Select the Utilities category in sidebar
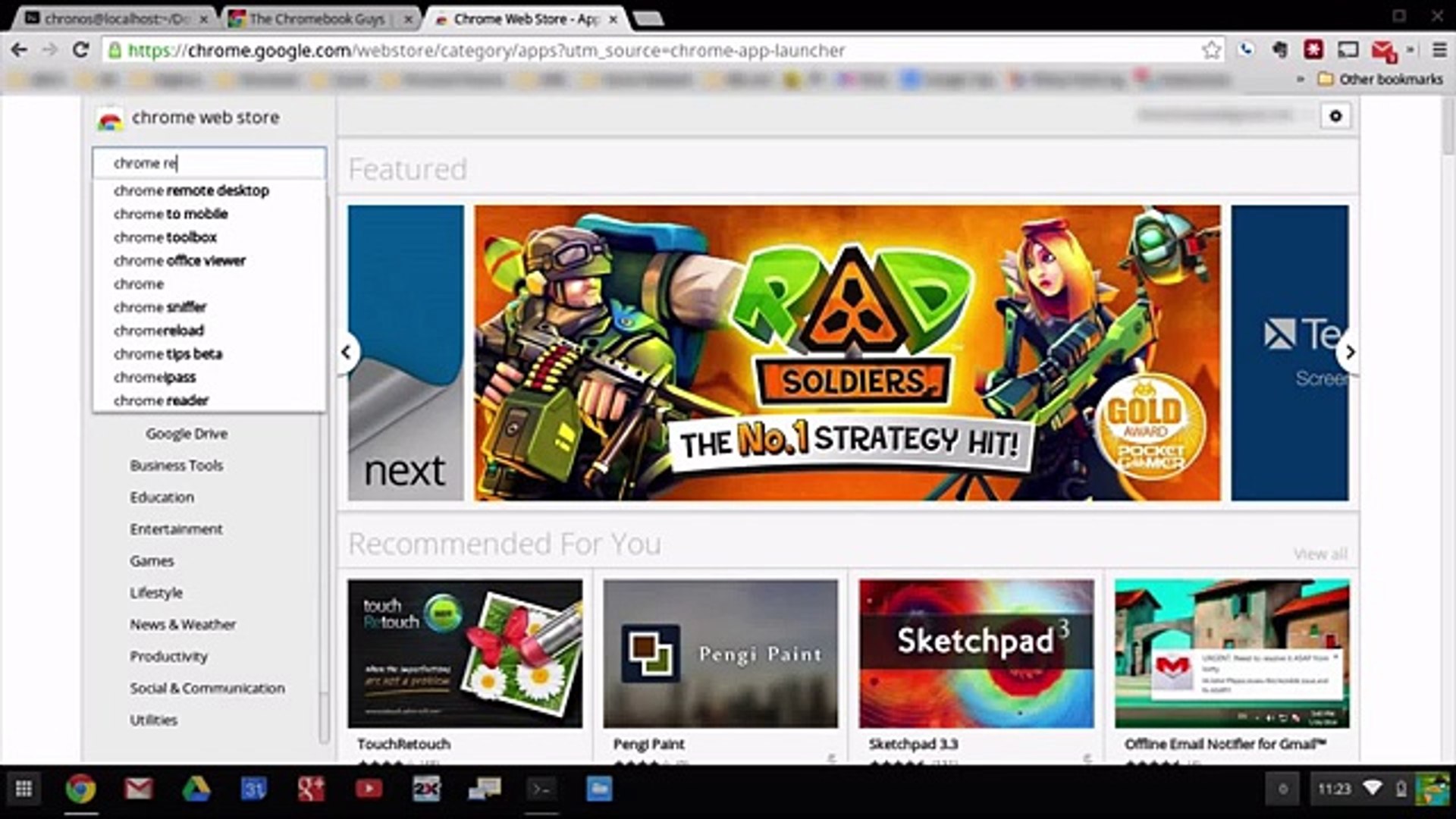The width and height of the screenshot is (1456, 819). point(152,719)
